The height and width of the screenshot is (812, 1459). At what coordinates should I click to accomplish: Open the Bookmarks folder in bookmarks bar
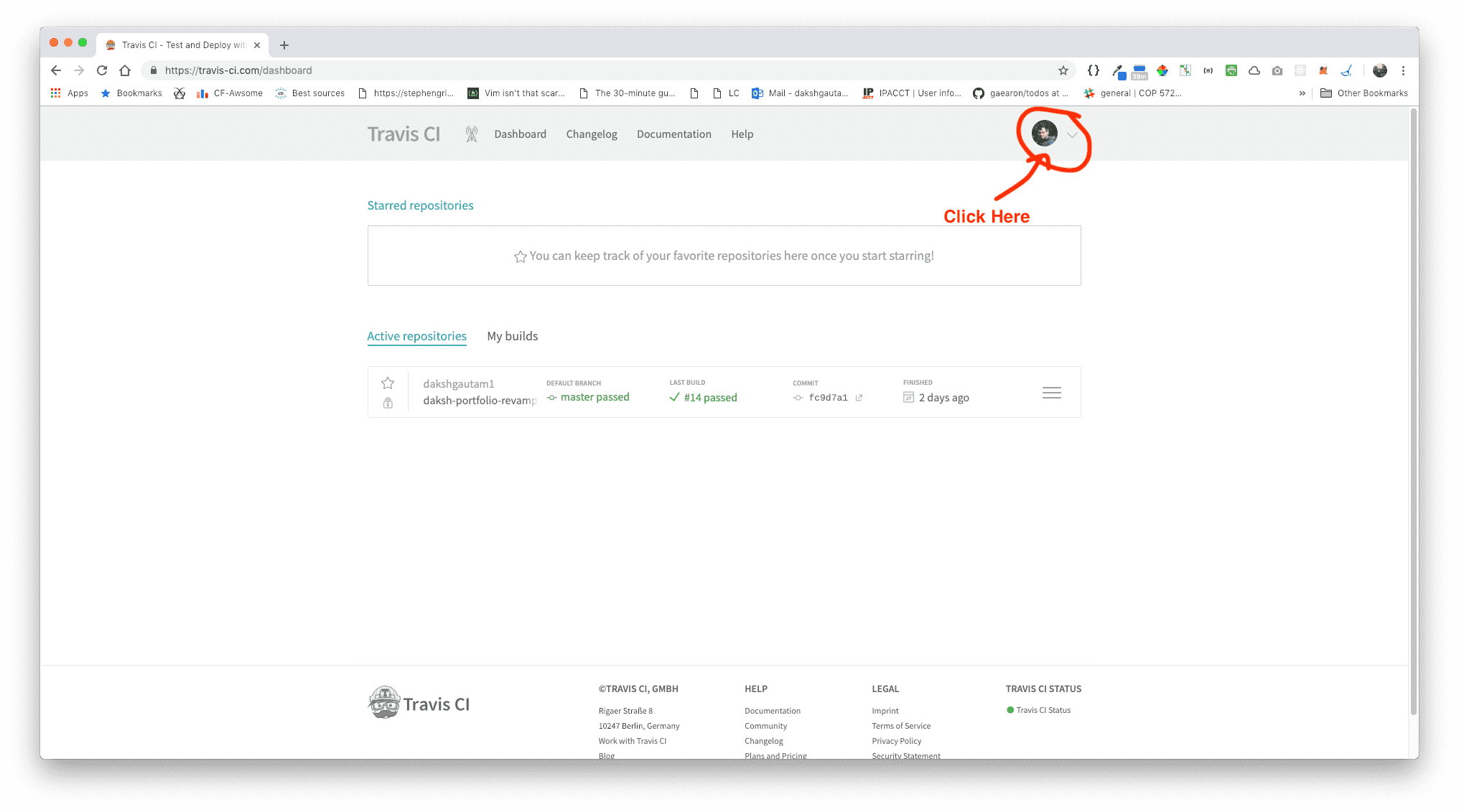click(131, 93)
